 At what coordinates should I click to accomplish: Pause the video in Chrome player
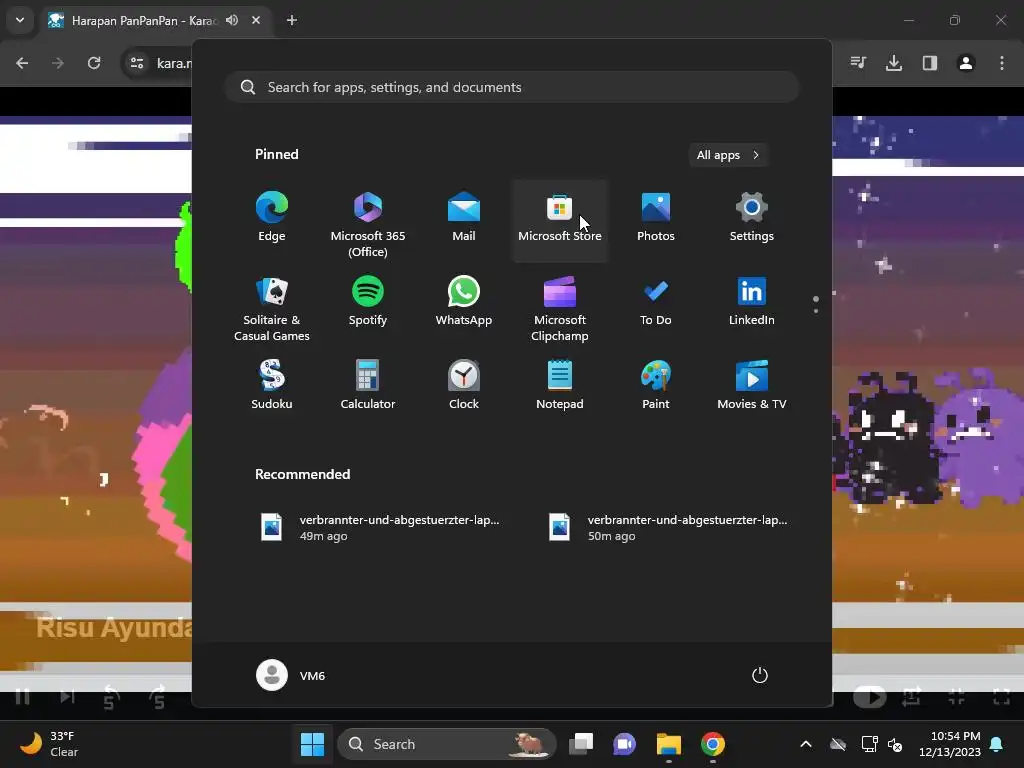[22, 697]
